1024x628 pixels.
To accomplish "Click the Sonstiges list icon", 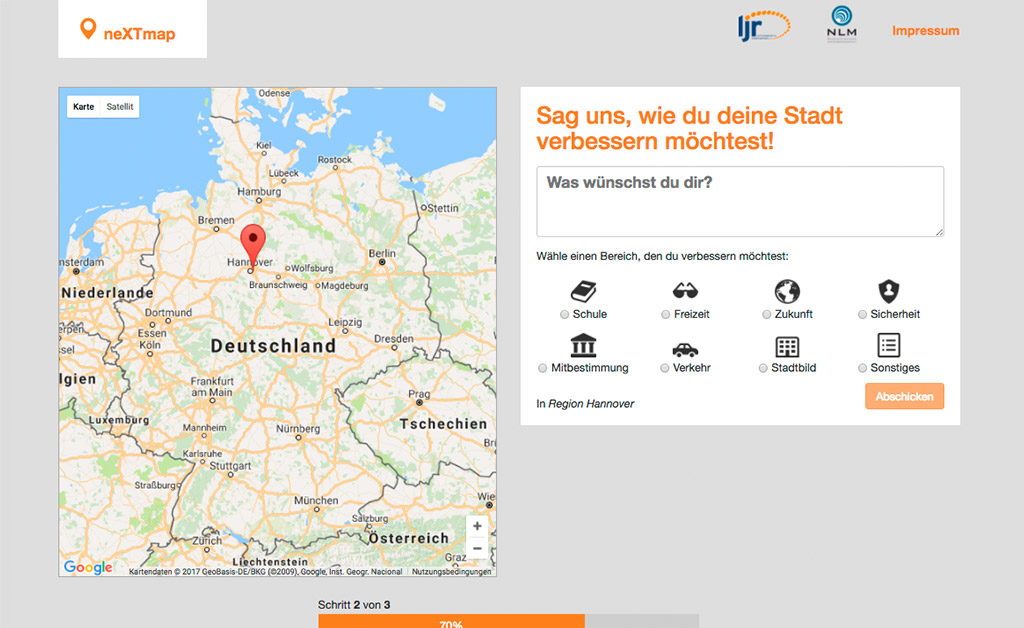I will point(888,345).
